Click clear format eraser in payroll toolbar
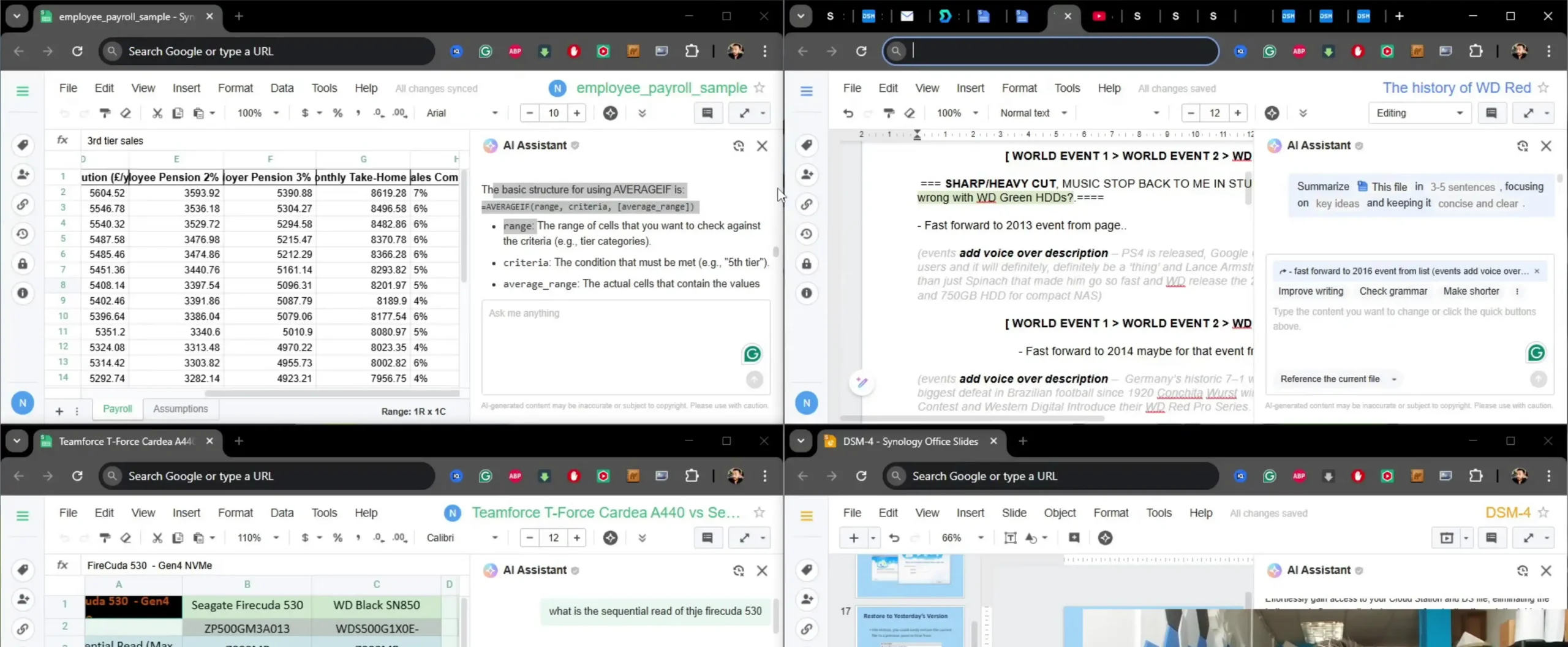The width and height of the screenshot is (1568, 647). pyautogui.click(x=126, y=113)
